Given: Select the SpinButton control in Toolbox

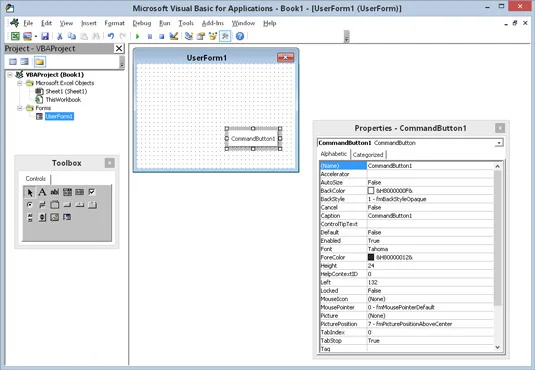Looking at the screenshot, I should tap(42, 217).
